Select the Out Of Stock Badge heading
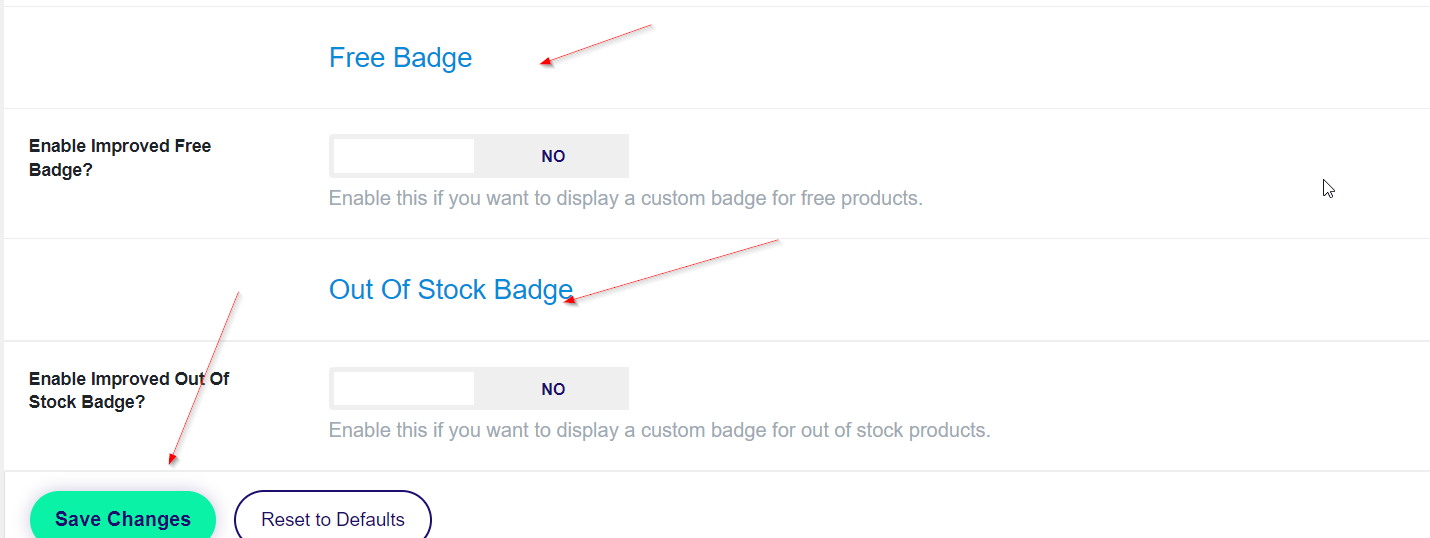 tap(450, 290)
